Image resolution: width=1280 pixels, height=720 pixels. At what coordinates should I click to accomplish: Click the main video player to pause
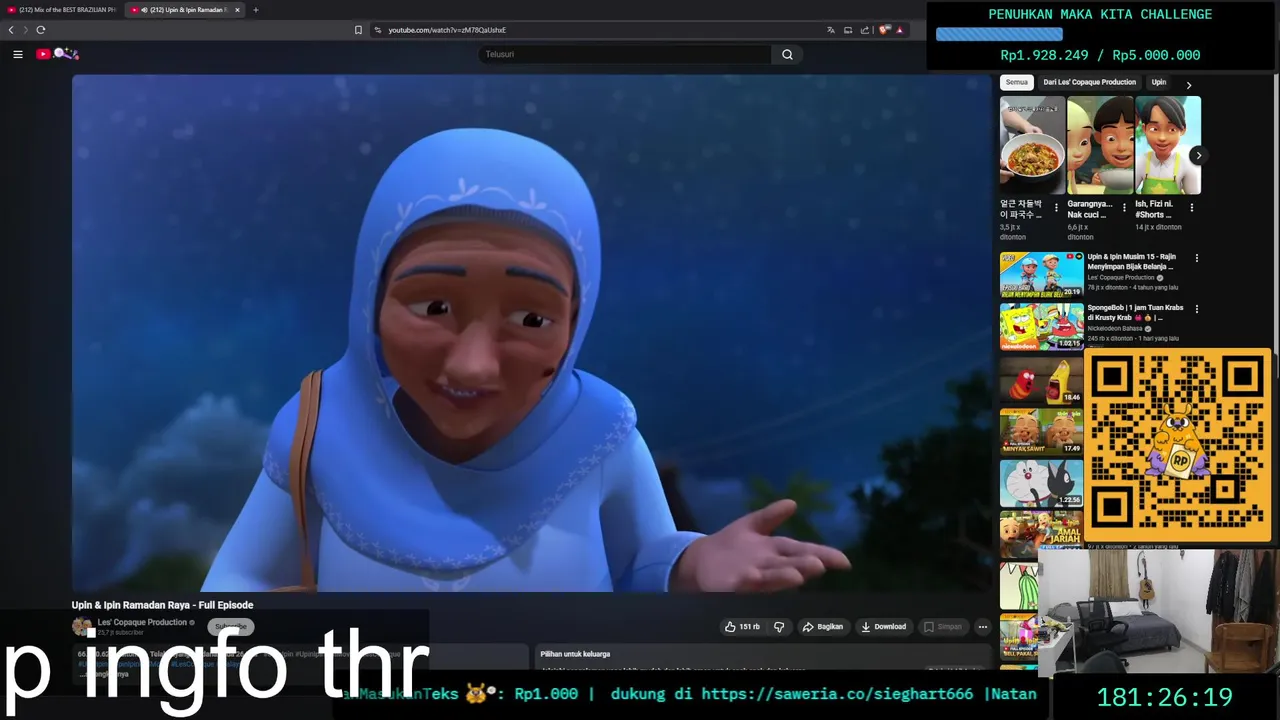click(x=531, y=333)
